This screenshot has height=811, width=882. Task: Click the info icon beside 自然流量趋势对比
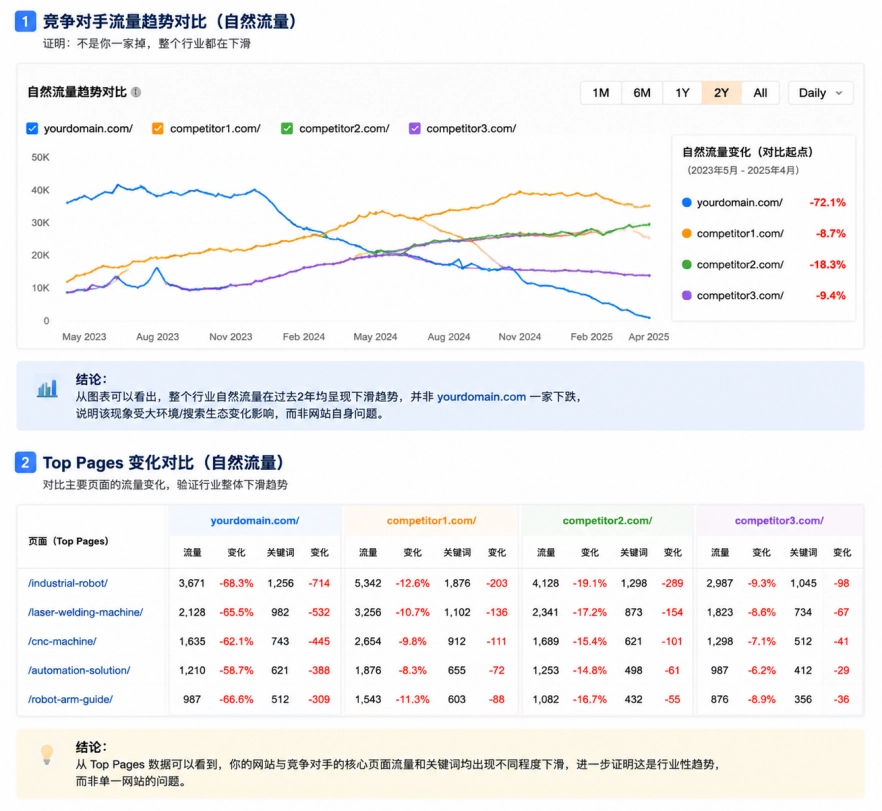click(136, 92)
